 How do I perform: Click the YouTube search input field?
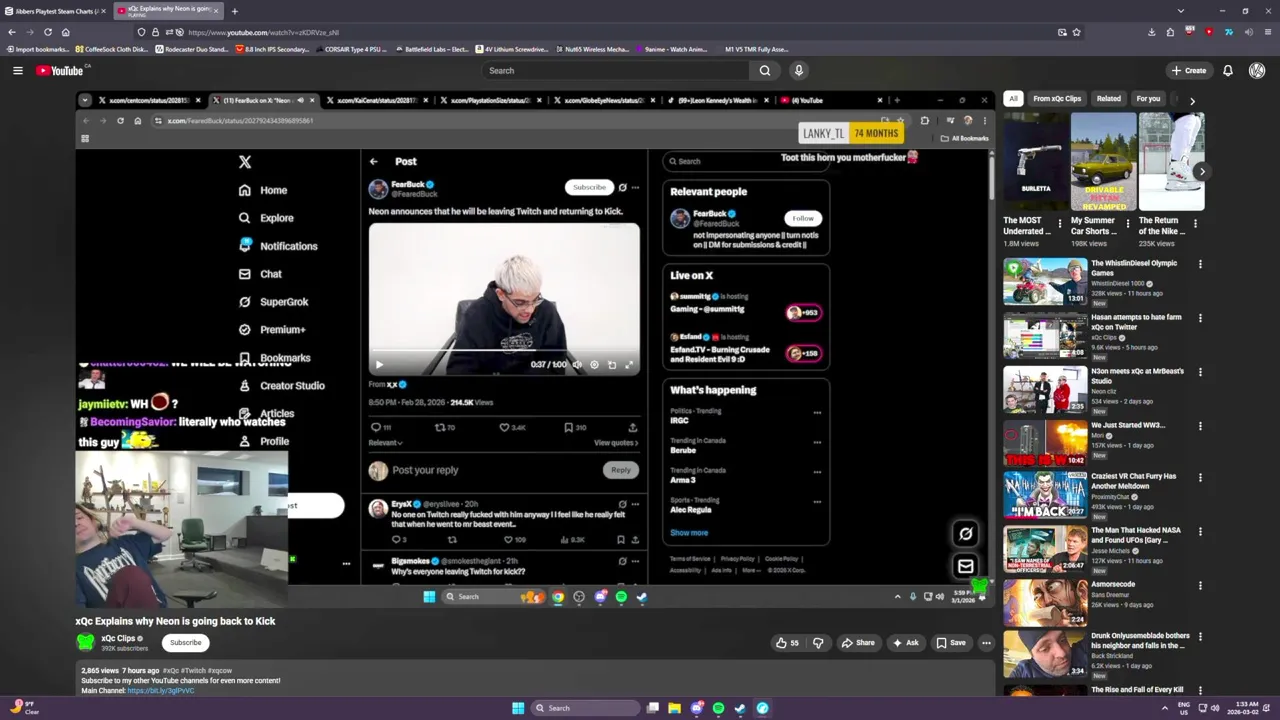click(x=615, y=70)
